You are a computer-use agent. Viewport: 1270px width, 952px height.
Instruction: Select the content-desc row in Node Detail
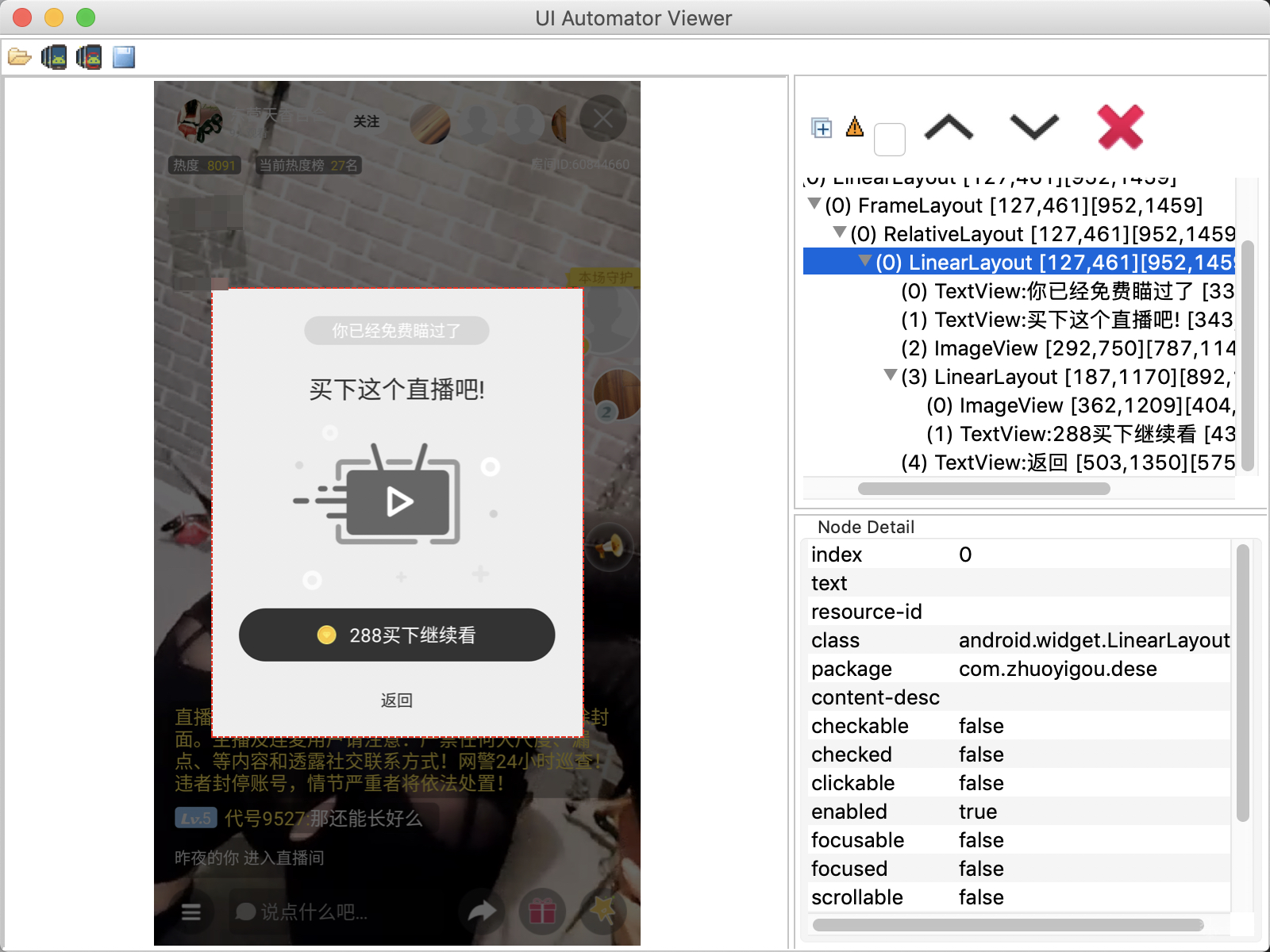tap(1019, 697)
